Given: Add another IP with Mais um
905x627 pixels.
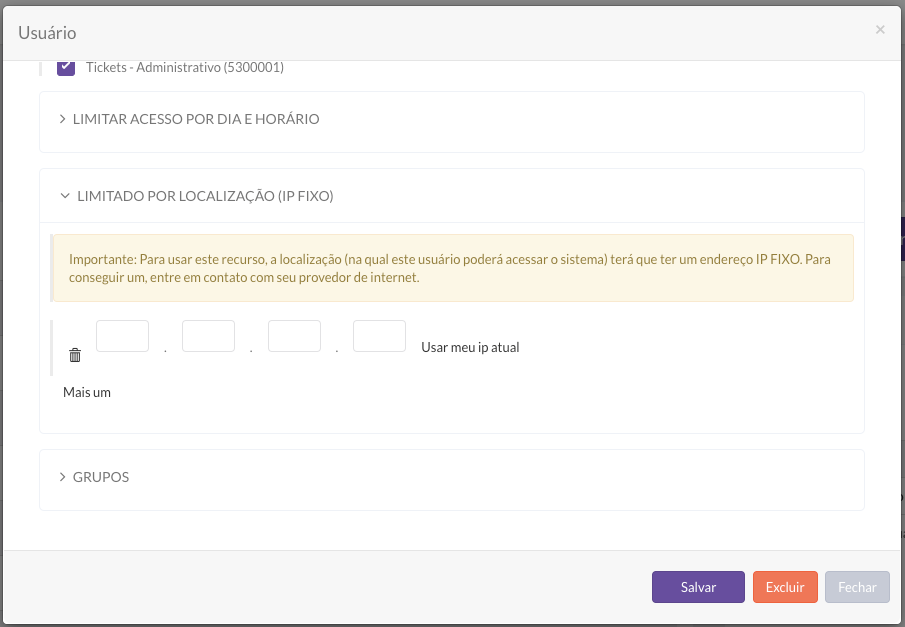Looking at the screenshot, I should point(87,393).
